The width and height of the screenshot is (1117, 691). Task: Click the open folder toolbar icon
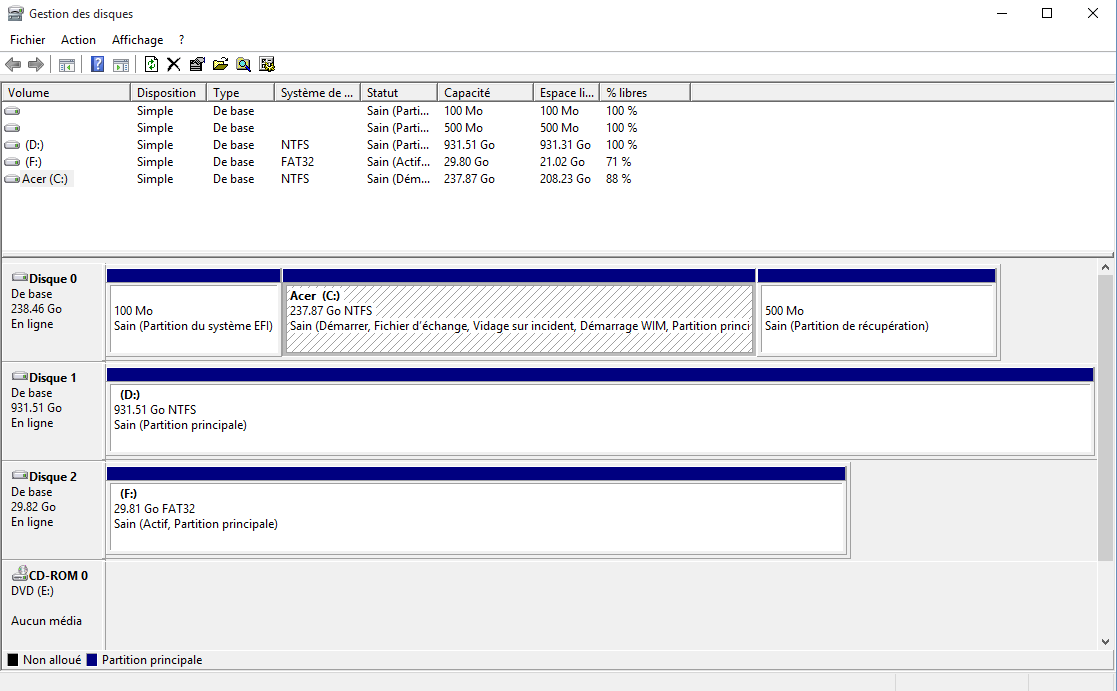[220, 65]
